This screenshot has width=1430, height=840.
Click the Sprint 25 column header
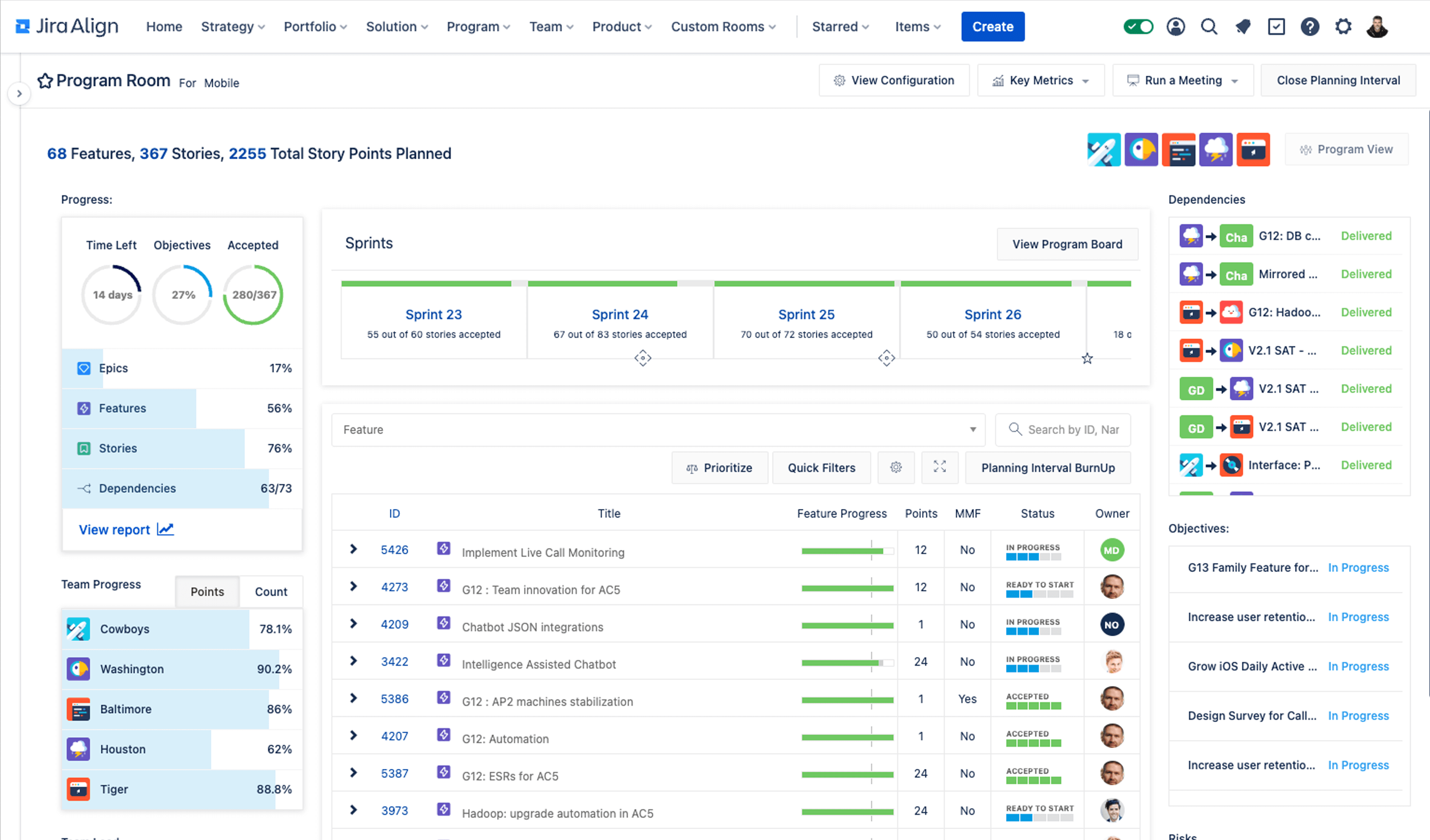point(806,314)
